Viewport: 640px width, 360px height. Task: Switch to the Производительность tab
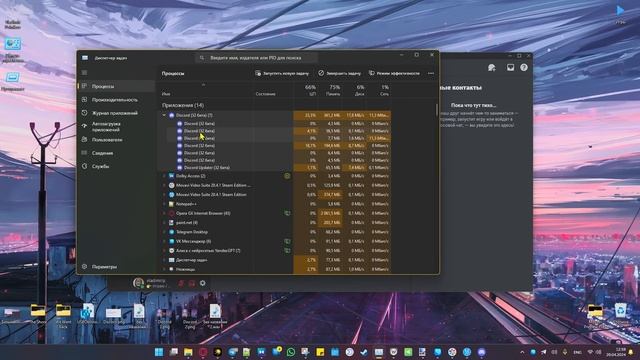tap(116, 100)
